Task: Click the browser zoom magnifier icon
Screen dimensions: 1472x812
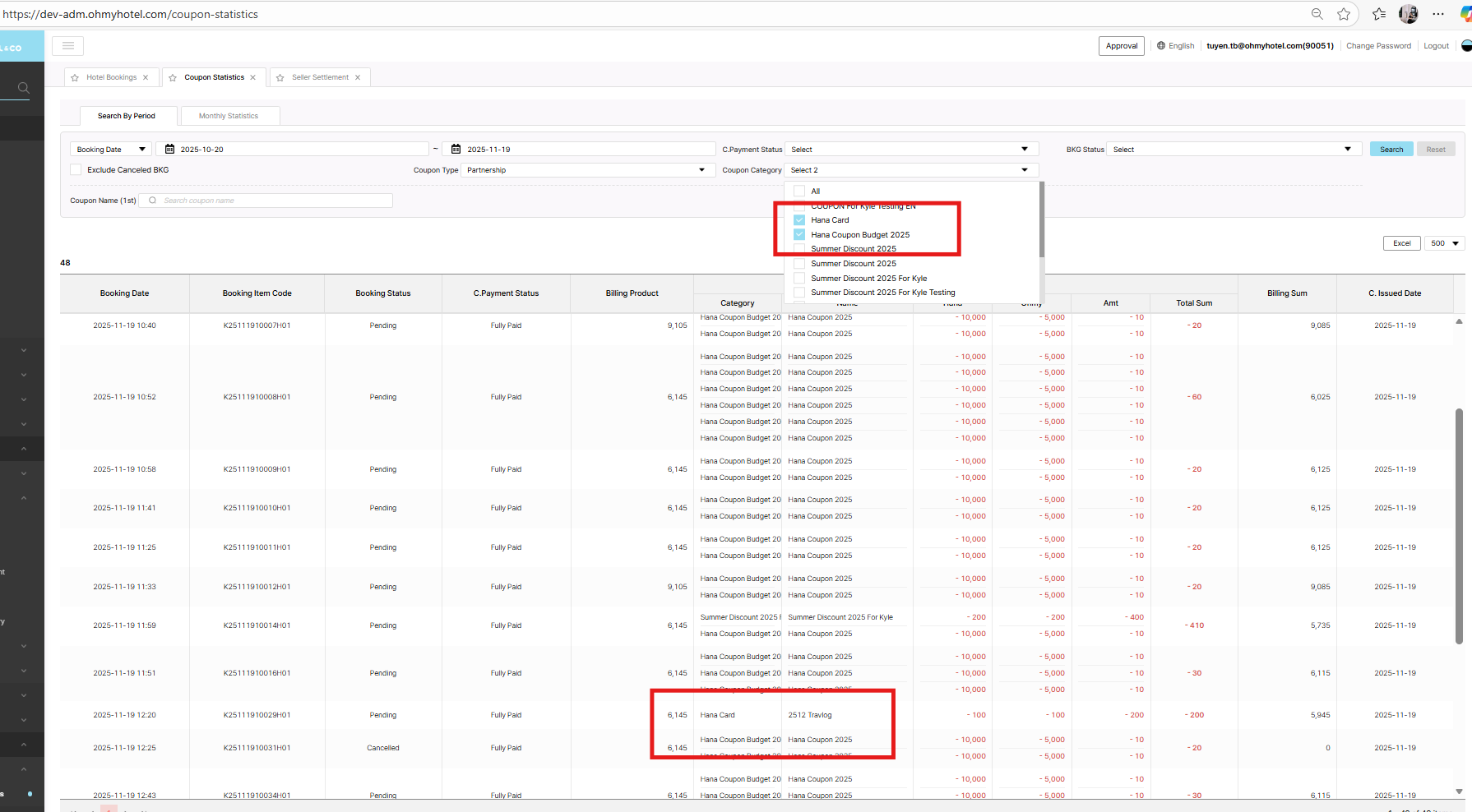Action: (1317, 14)
